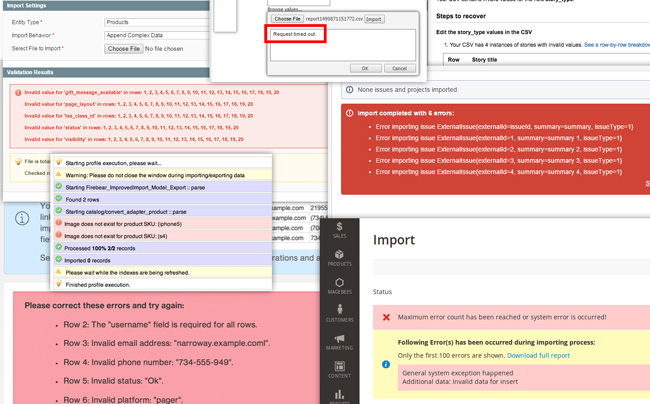
Task: Open Content section in dark sidebar
Action: [x=340, y=370]
